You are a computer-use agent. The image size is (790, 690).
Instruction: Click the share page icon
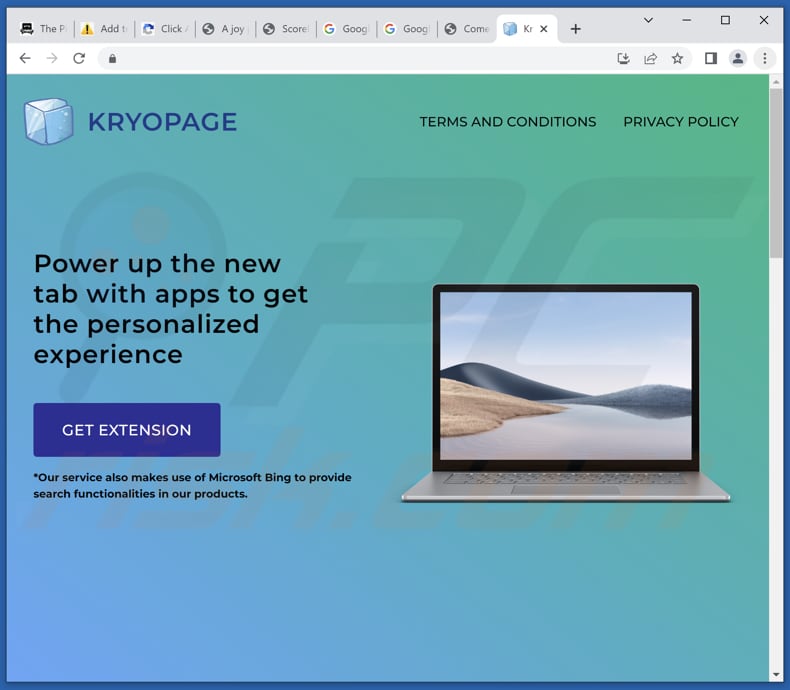(x=650, y=58)
